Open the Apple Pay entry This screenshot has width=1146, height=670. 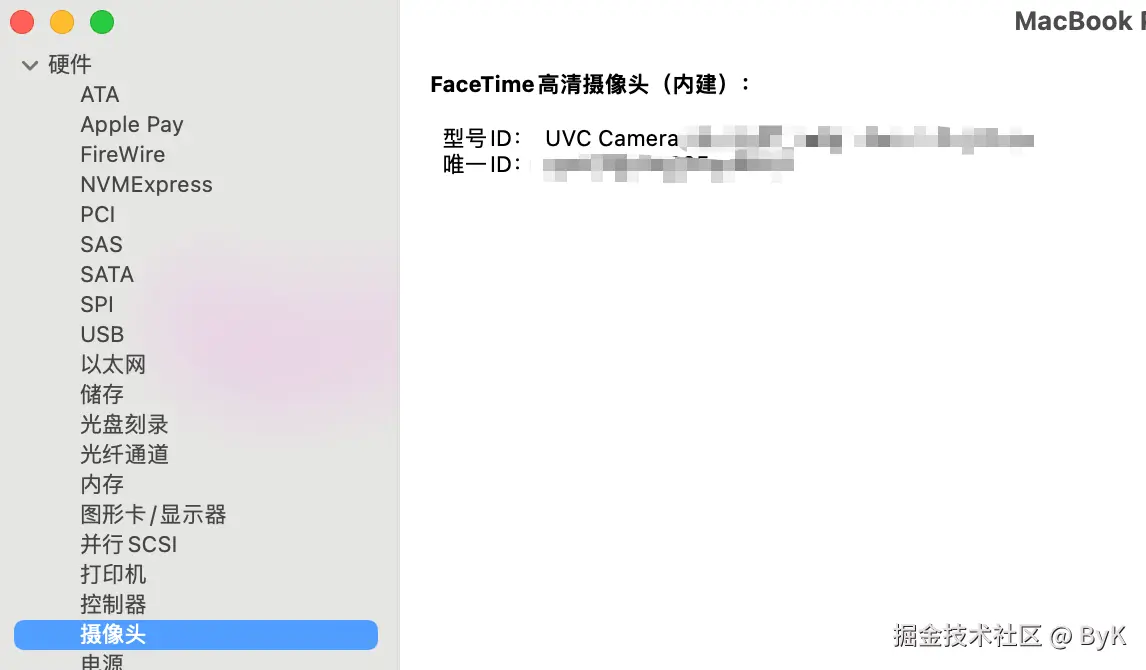132,125
